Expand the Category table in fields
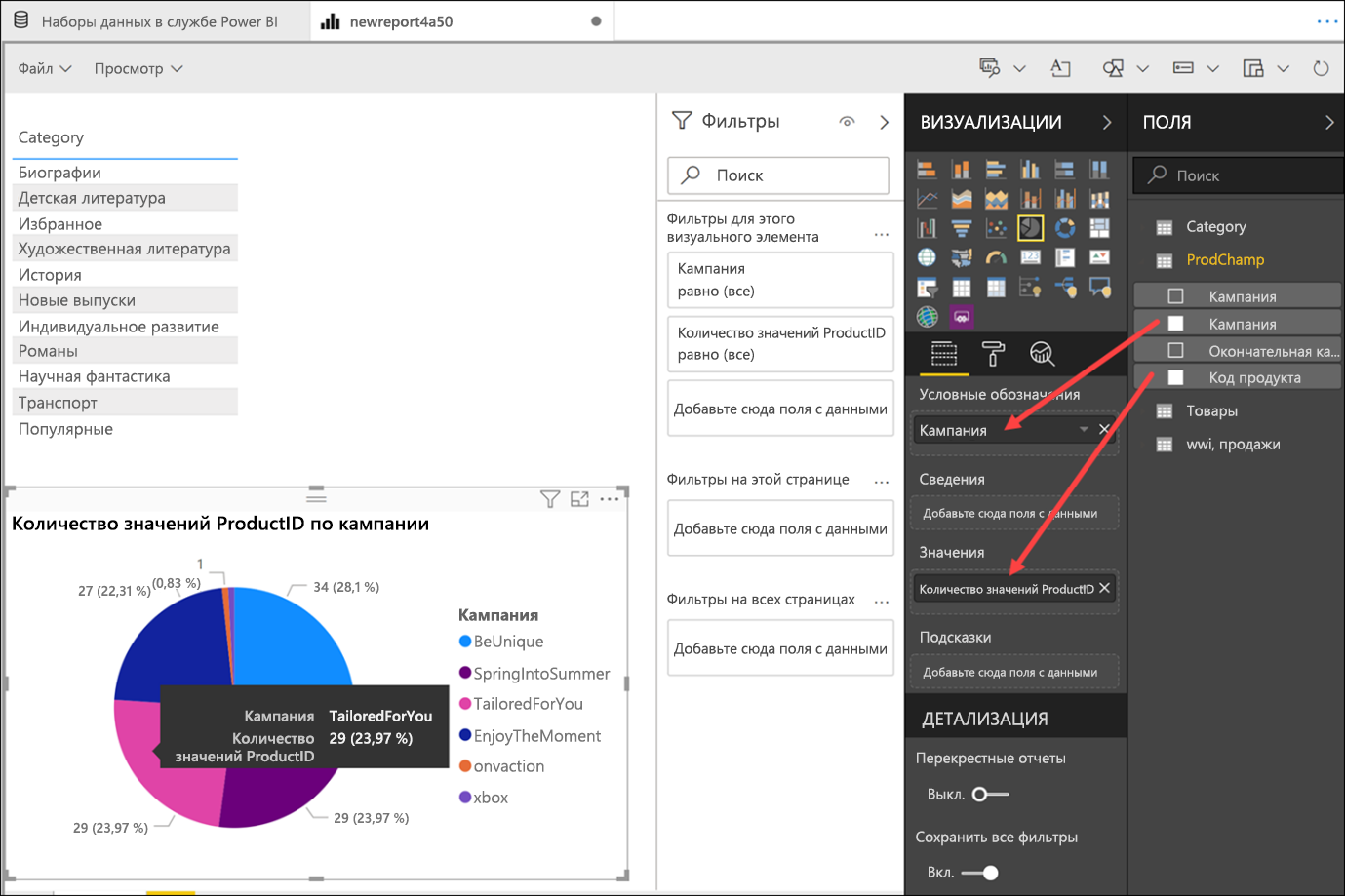 1215,227
